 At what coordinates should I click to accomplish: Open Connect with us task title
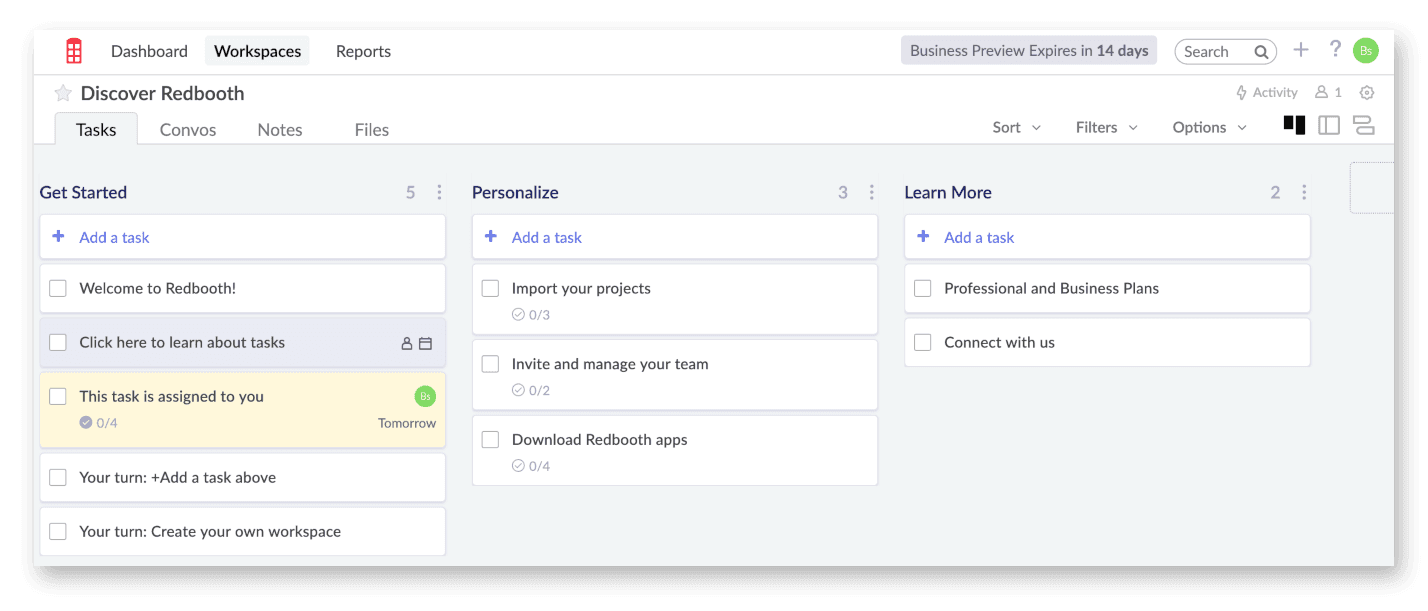tap(999, 342)
